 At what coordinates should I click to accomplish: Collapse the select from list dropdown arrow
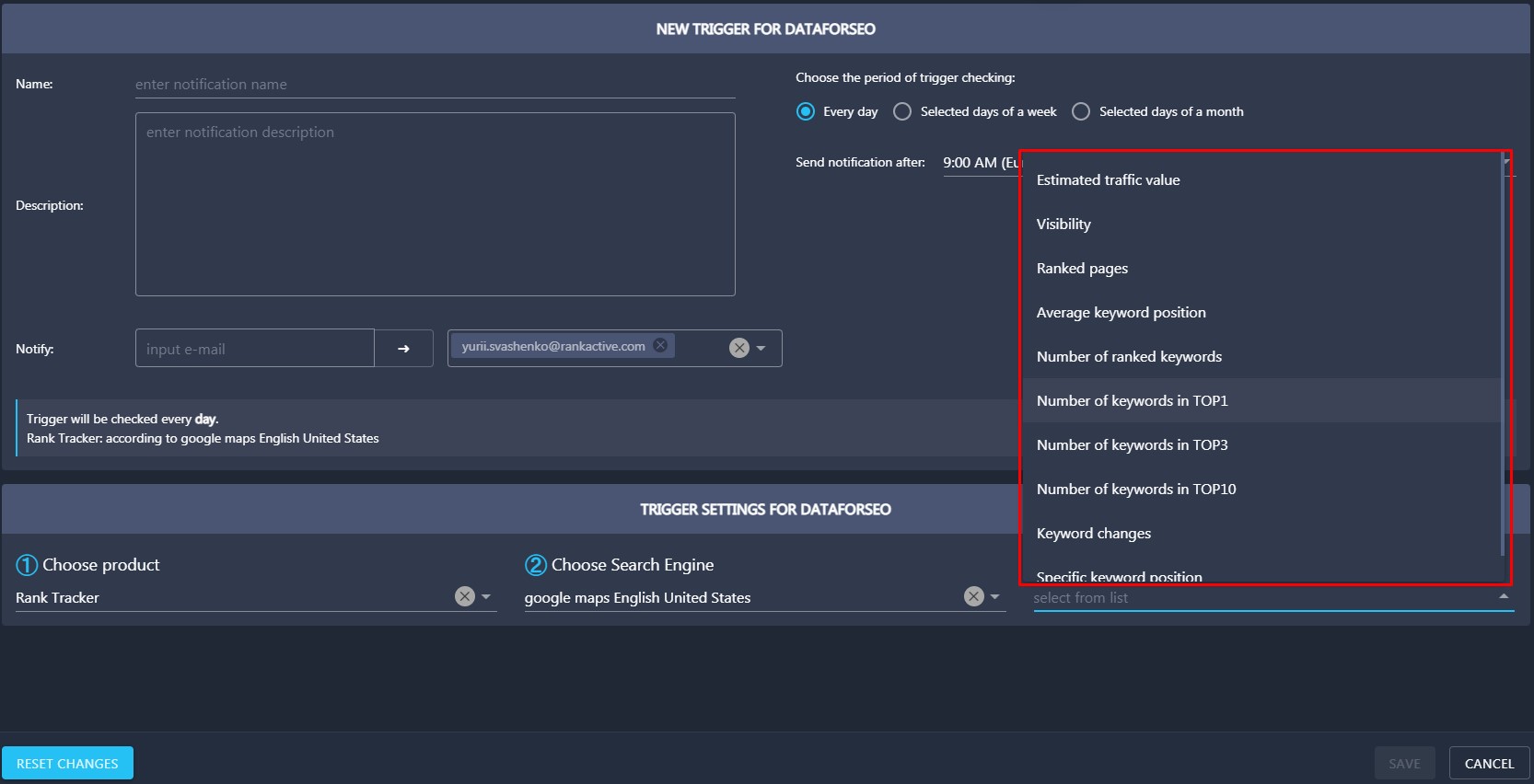click(x=1504, y=596)
